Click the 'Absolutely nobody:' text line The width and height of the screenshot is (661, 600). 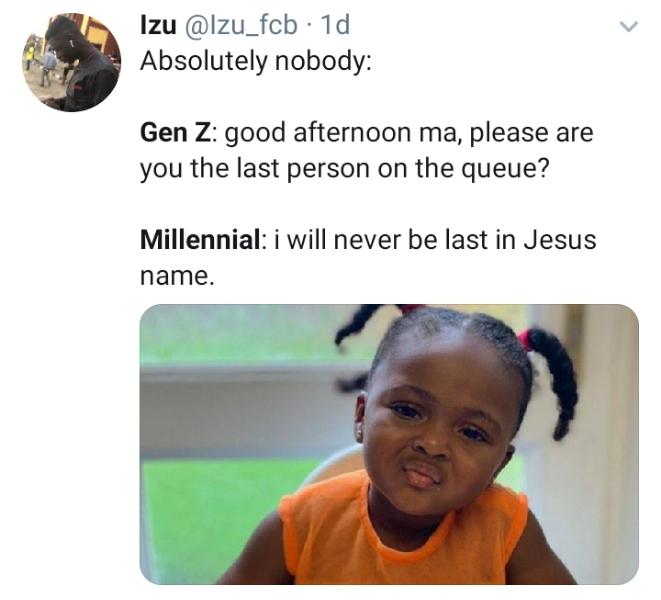256,61
